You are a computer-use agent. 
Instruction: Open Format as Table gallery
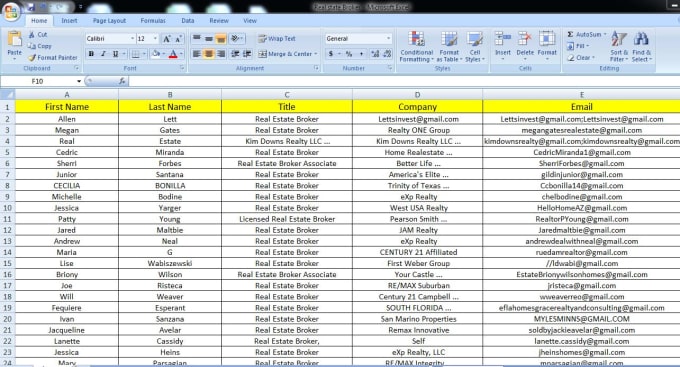tap(449, 47)
